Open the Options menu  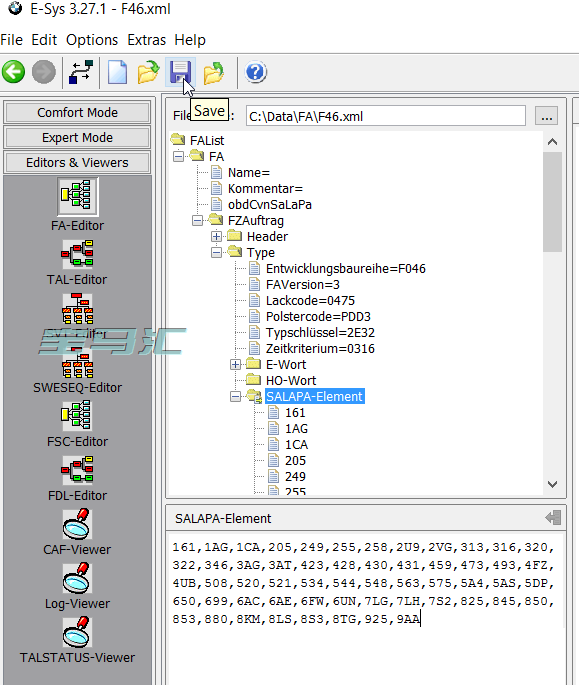pos(92,40)
